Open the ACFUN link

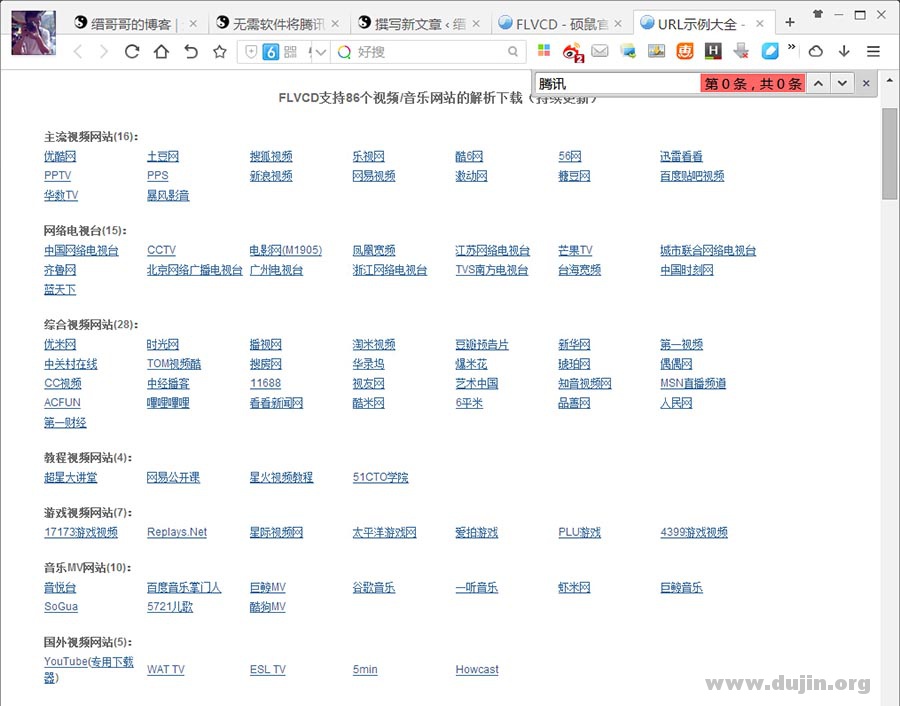point(63,403)
